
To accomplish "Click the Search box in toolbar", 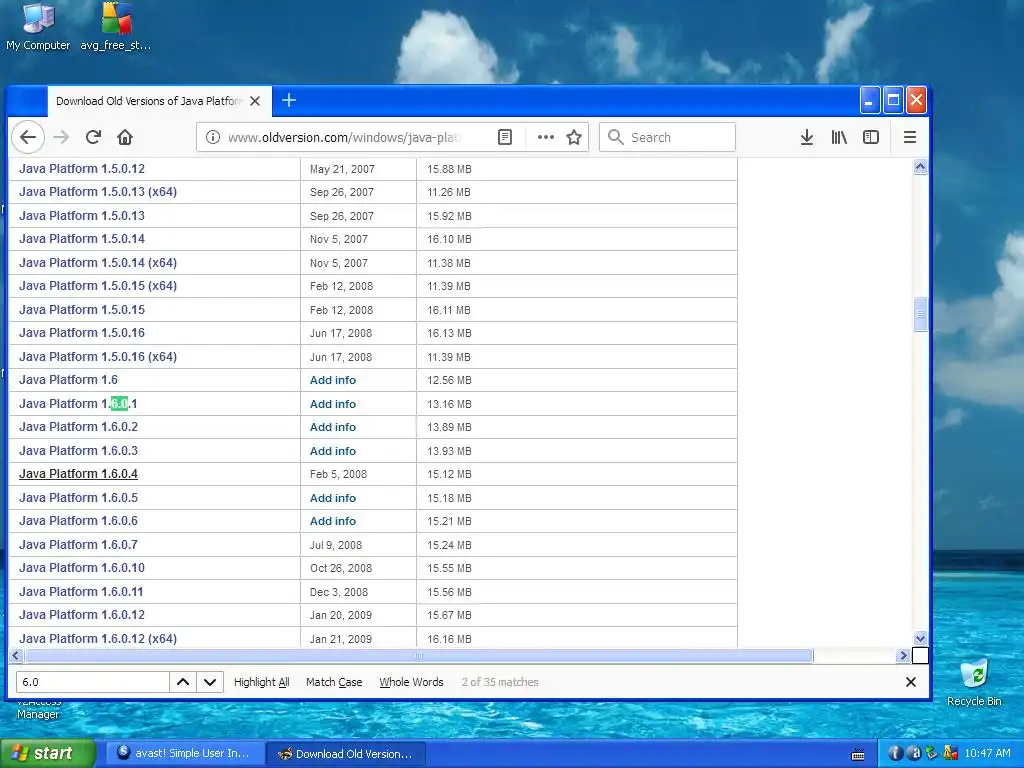I will click(667, 137).
